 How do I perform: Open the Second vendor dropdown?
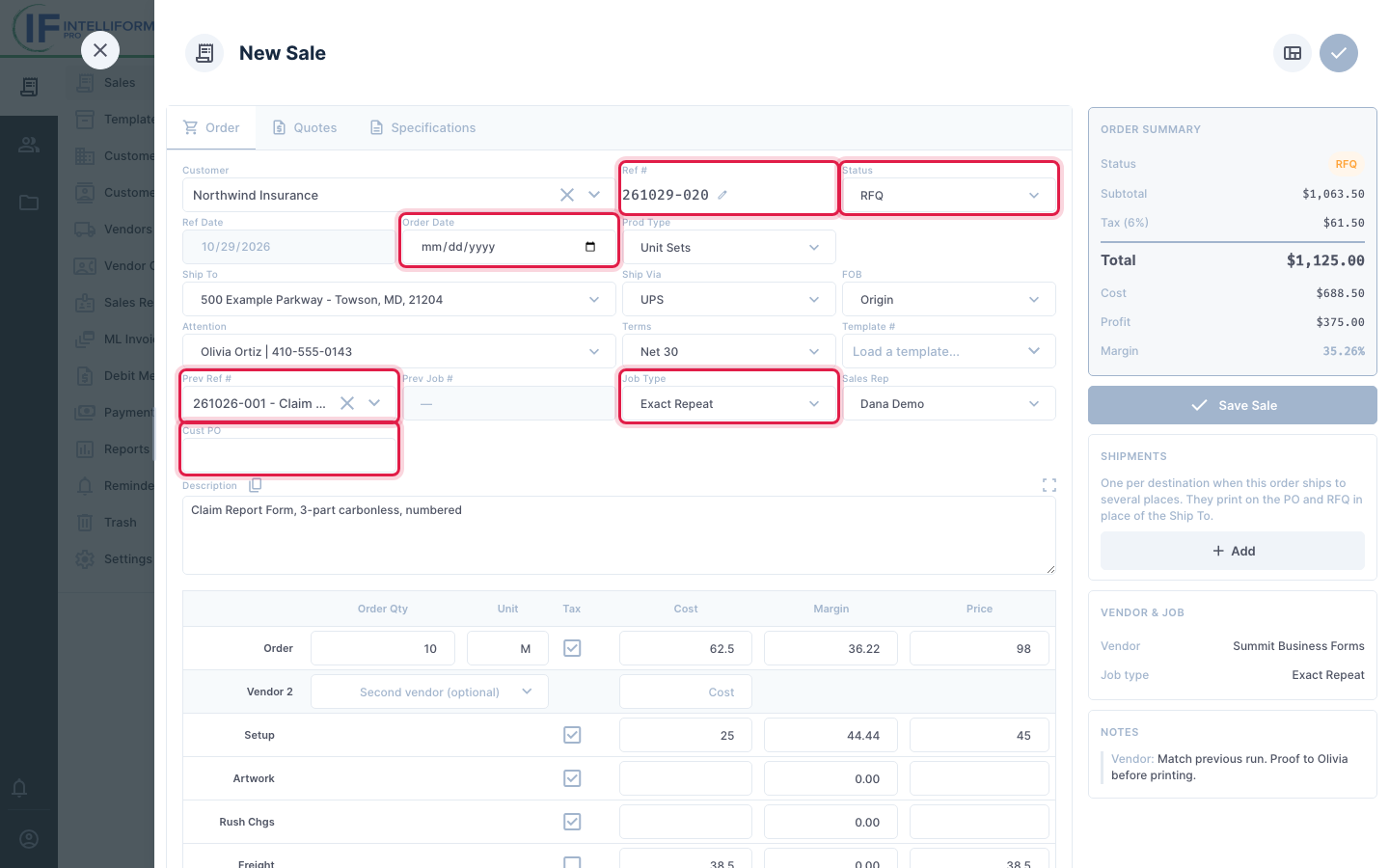click(x=430, y=692)
